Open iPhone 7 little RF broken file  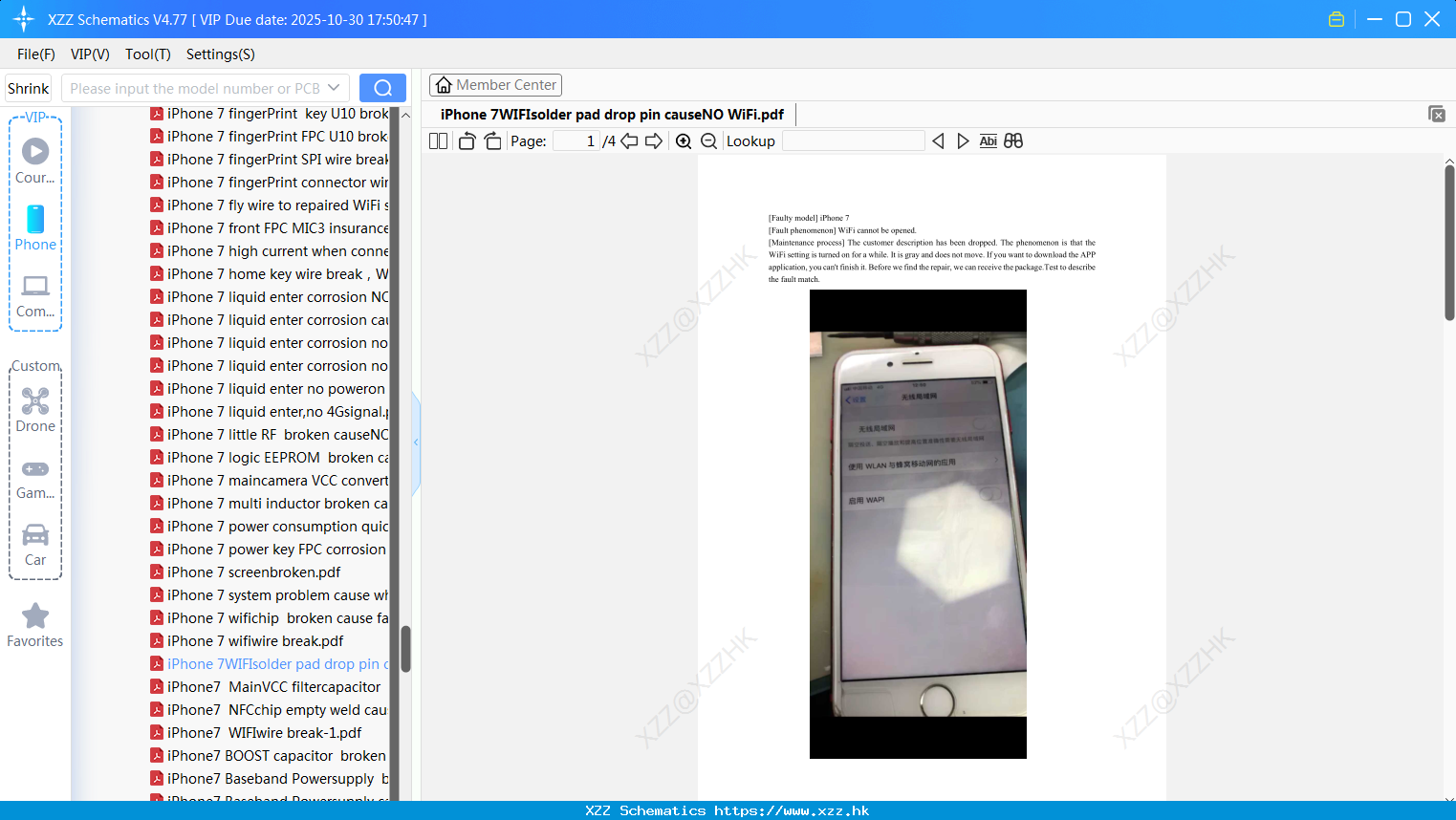point(270,435)
